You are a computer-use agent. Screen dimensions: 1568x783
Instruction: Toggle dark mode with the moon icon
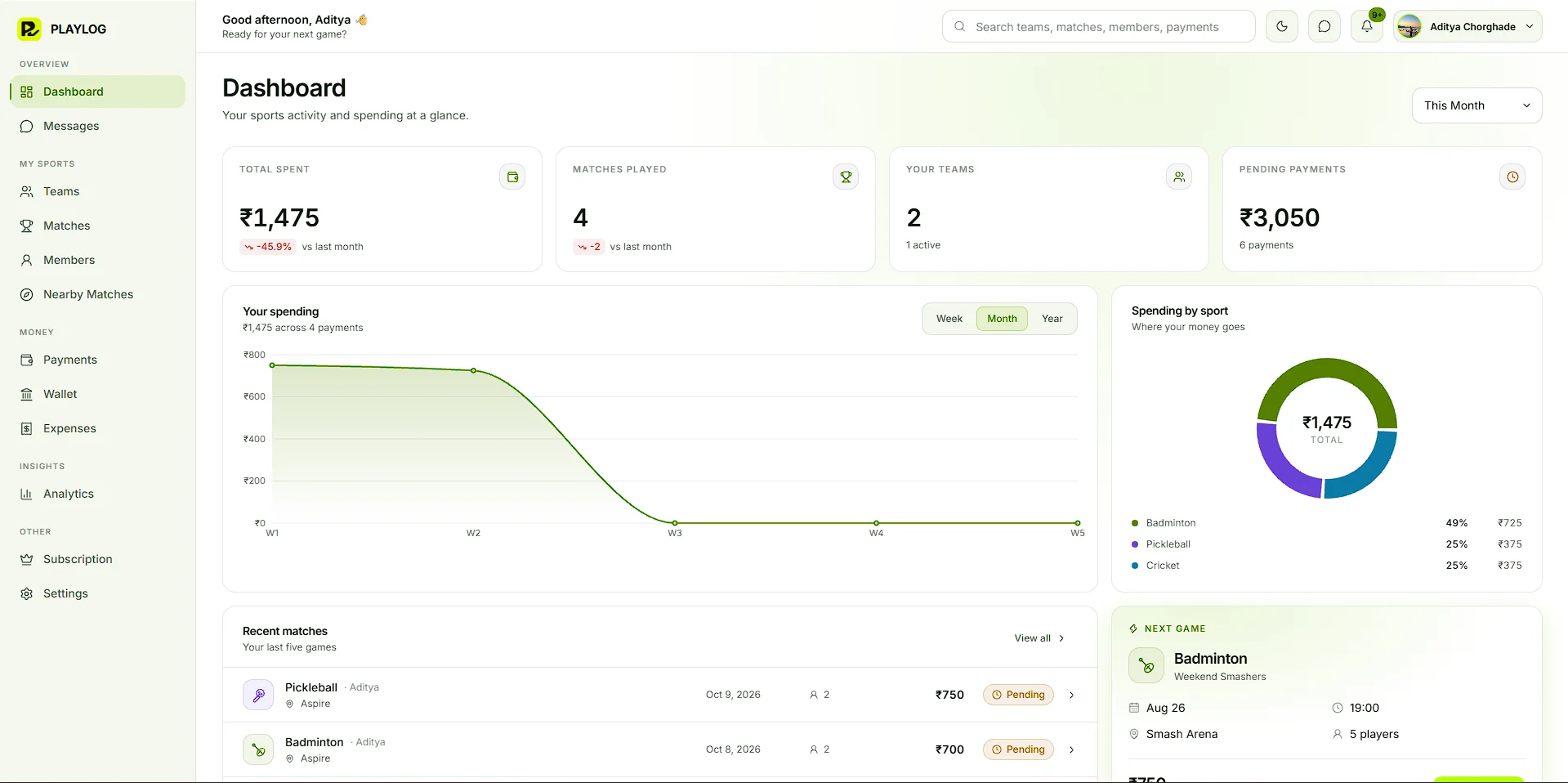click(1281, 26)
